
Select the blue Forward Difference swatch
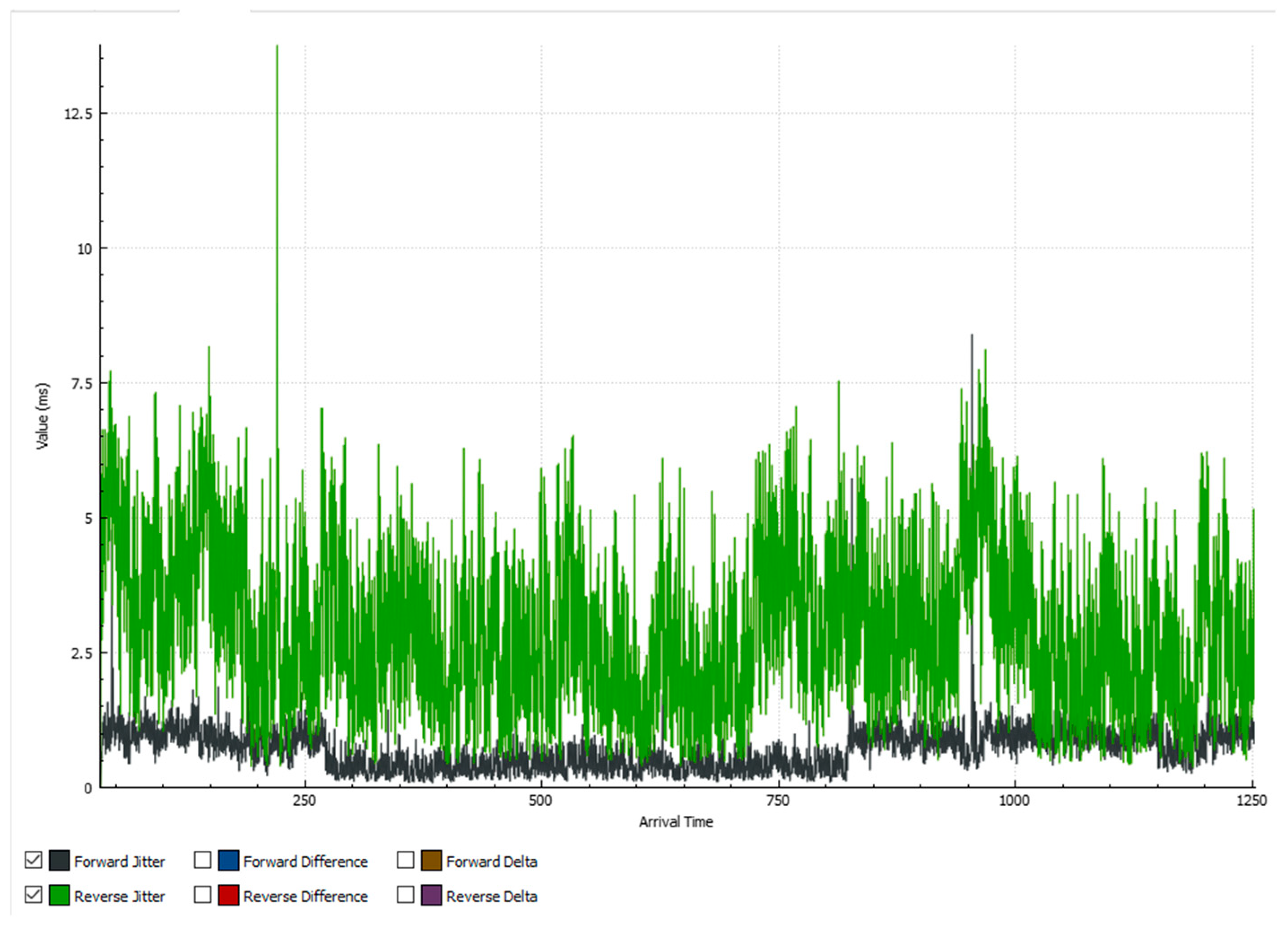228,861
